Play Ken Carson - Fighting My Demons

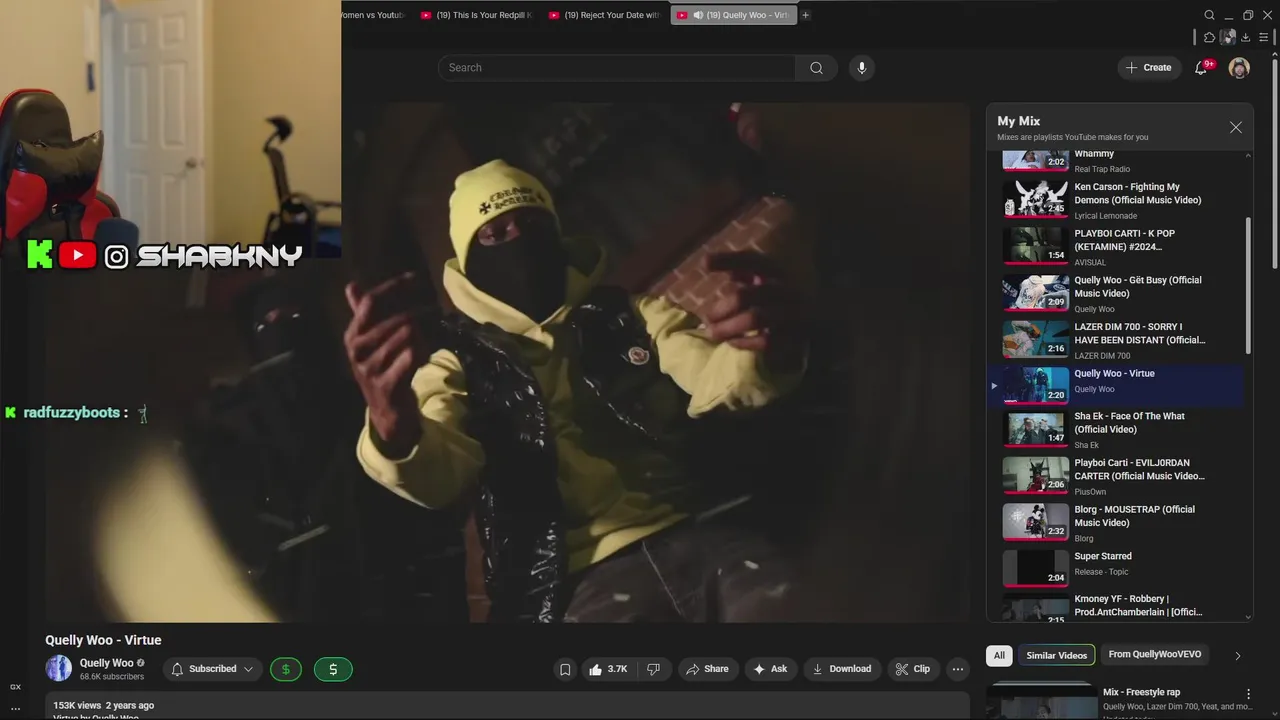1121,200
